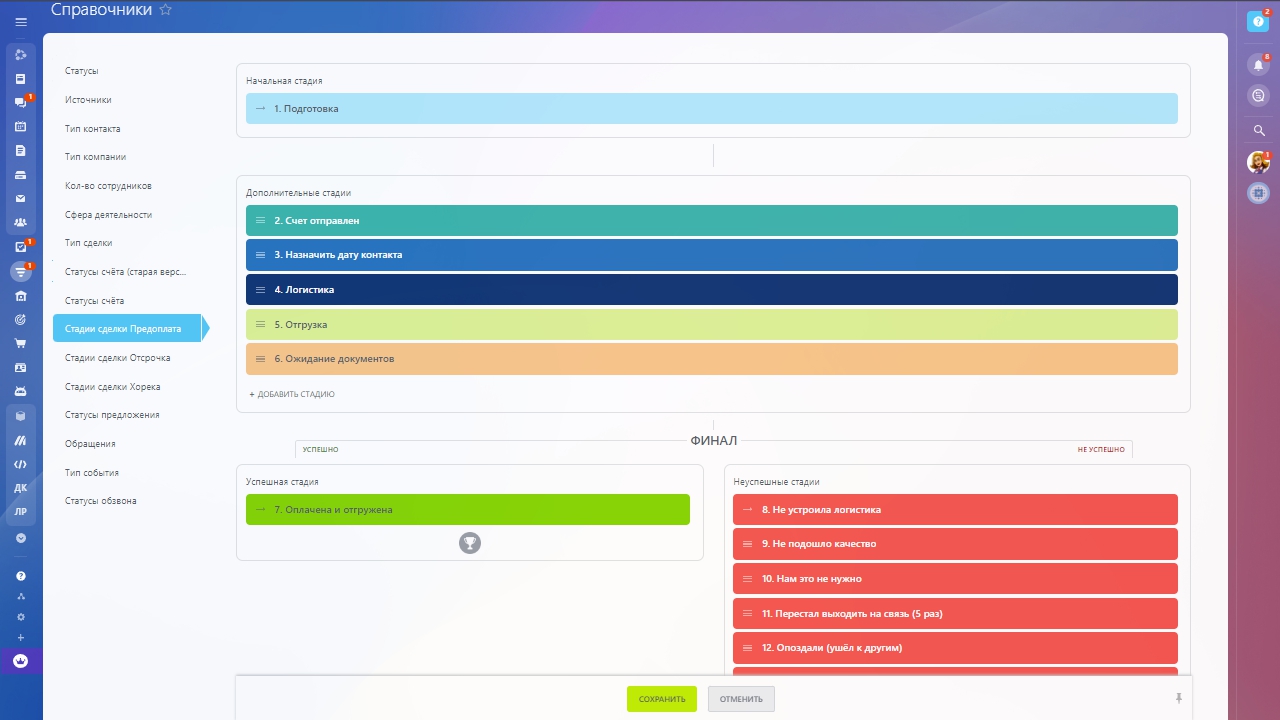This screenshot has height=720, width=1280.
Task: Open the search magnifier in right panel
Action: pos(1259,131)
